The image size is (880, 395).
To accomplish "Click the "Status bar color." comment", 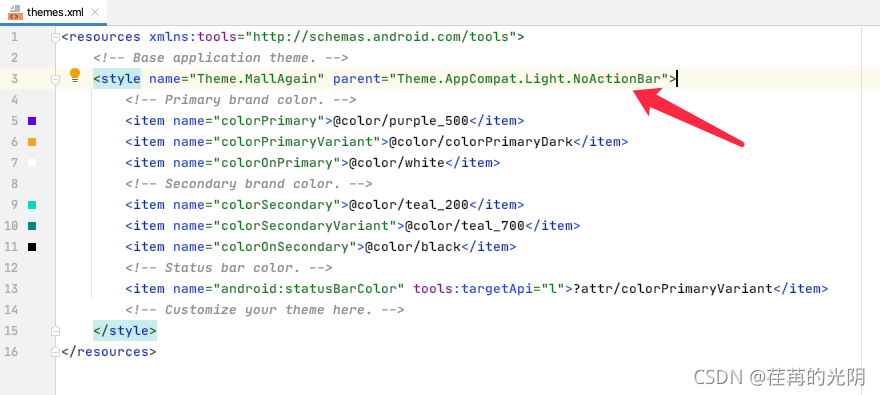I will coord(229,268).
